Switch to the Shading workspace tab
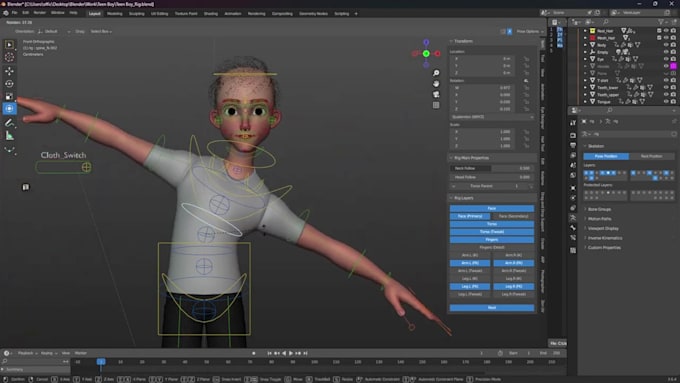 pyautogui.click(x=211, y=13)
